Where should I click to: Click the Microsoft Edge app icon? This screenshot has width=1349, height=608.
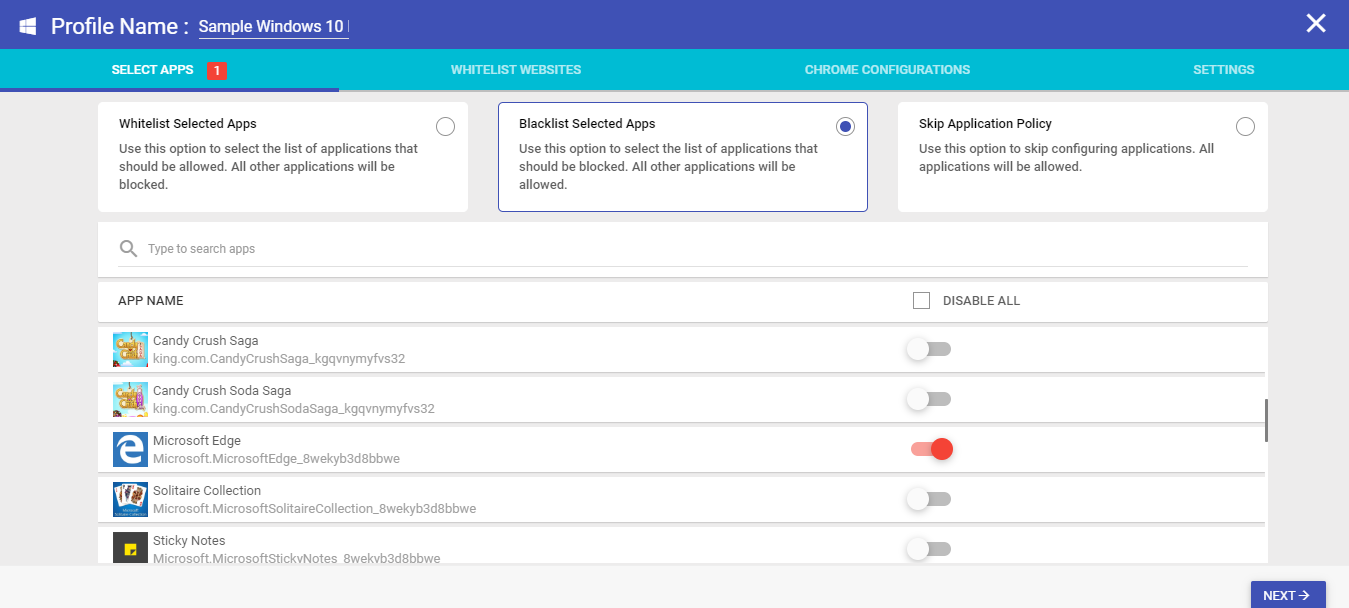click(x=130, y=449)
